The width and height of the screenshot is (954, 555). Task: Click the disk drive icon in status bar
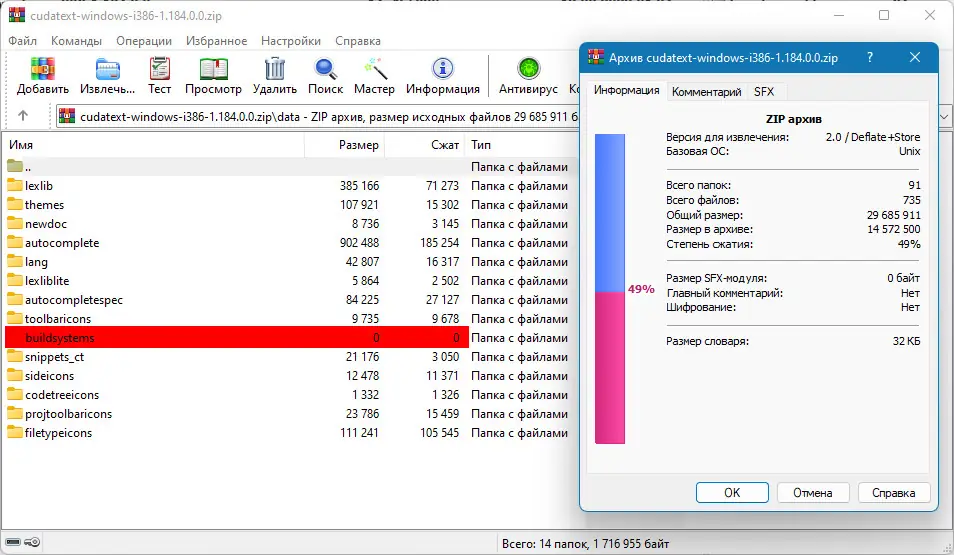pyautogui.click(x=13, y=542)
